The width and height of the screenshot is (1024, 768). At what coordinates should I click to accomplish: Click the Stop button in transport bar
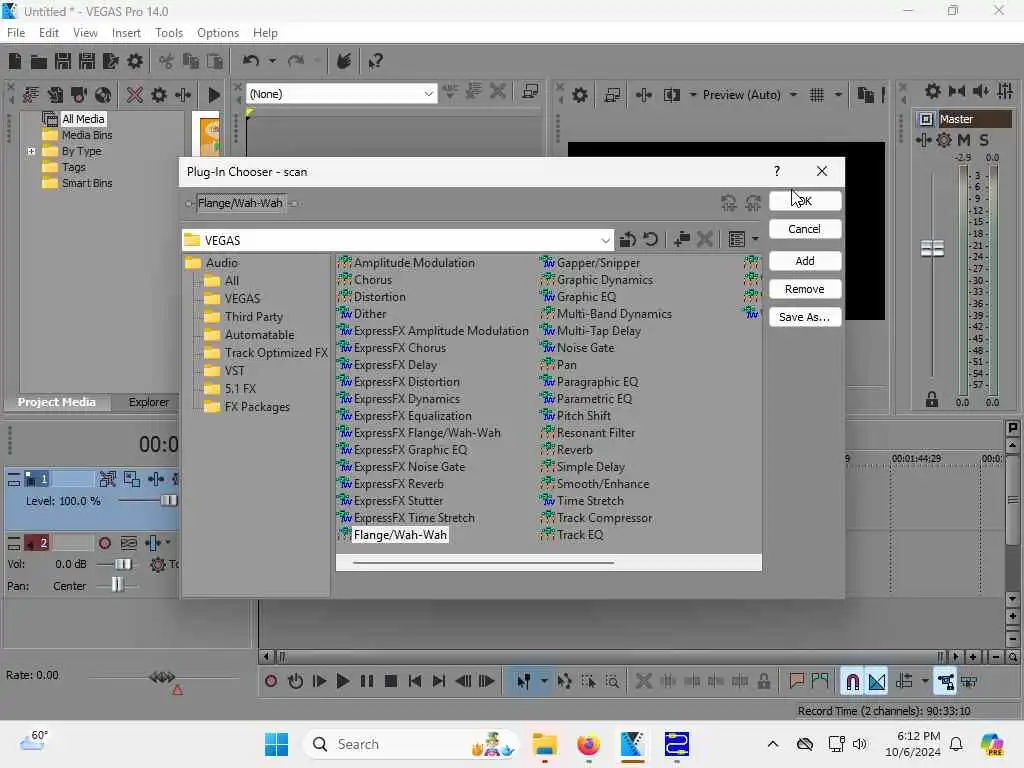coord(391,682)
